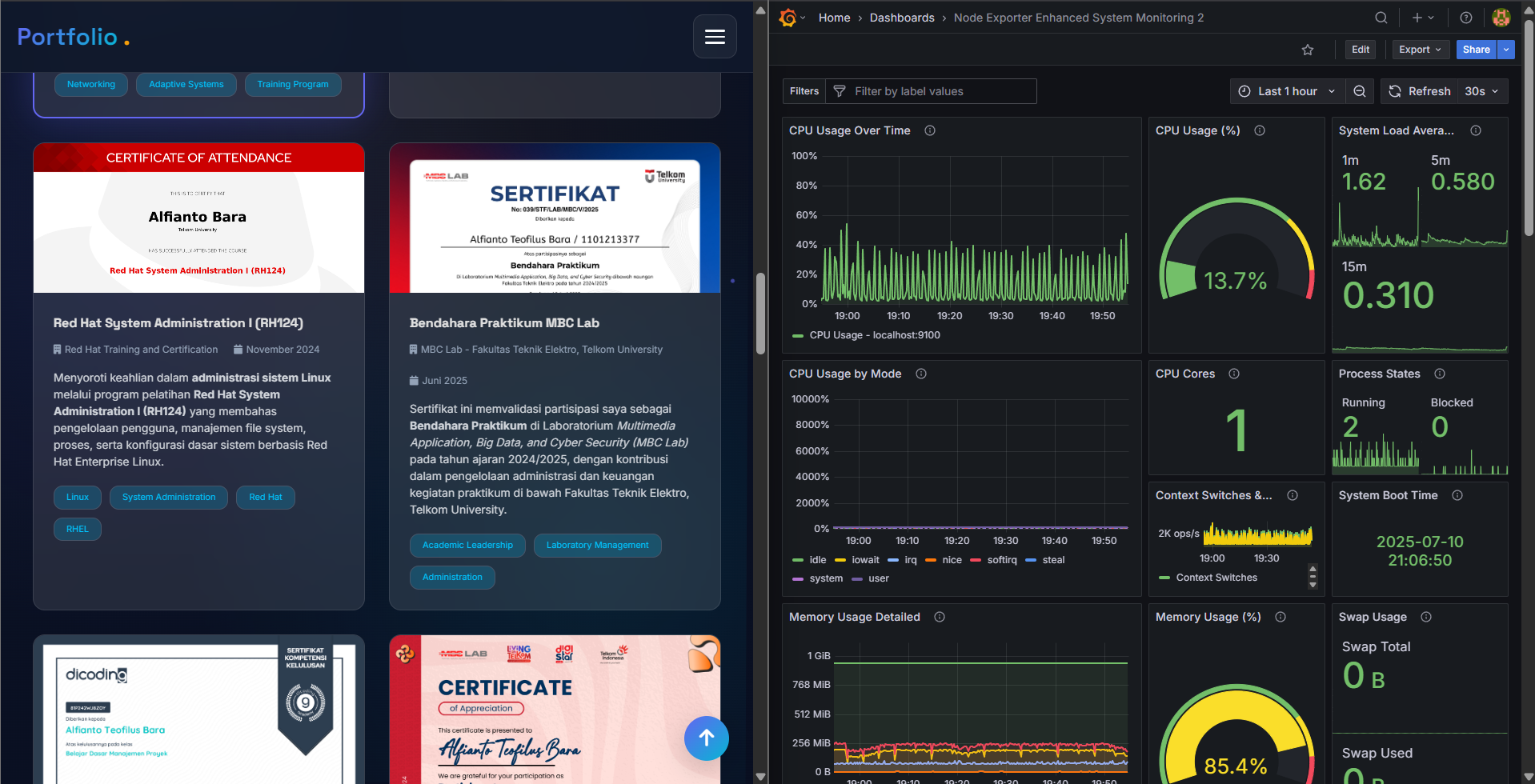
Task: Click the Portfolio logo link
Action: tap(73, 37)
